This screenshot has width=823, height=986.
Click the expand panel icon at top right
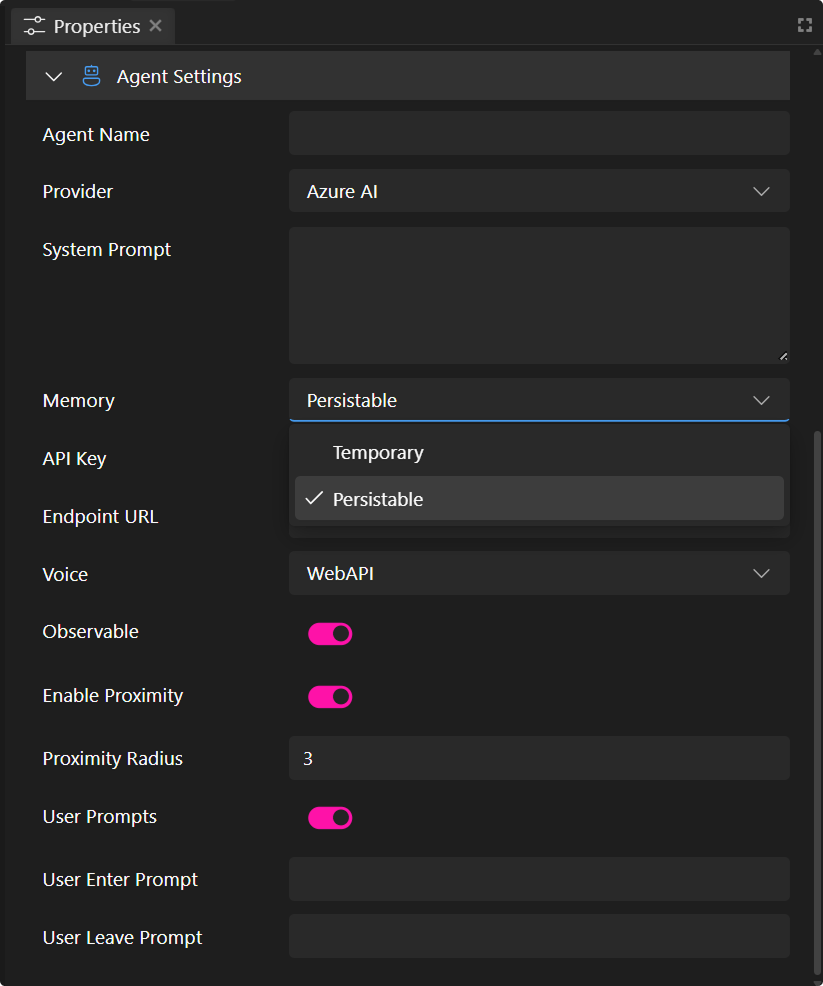805,25
